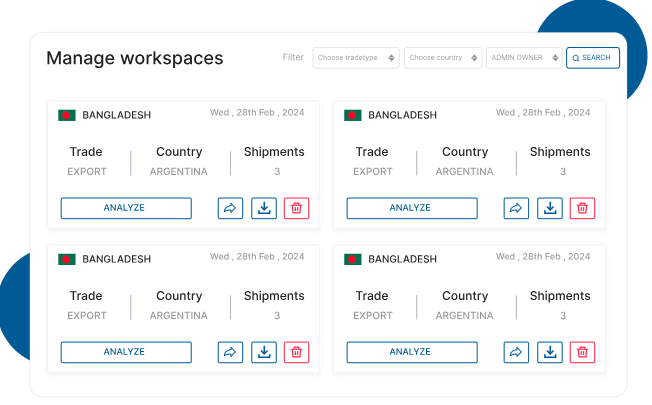Click ANALYZE in bottom-right workspace card
This screenshot has width=652, height=405.
pyautogui.click(x=411, y=352)
